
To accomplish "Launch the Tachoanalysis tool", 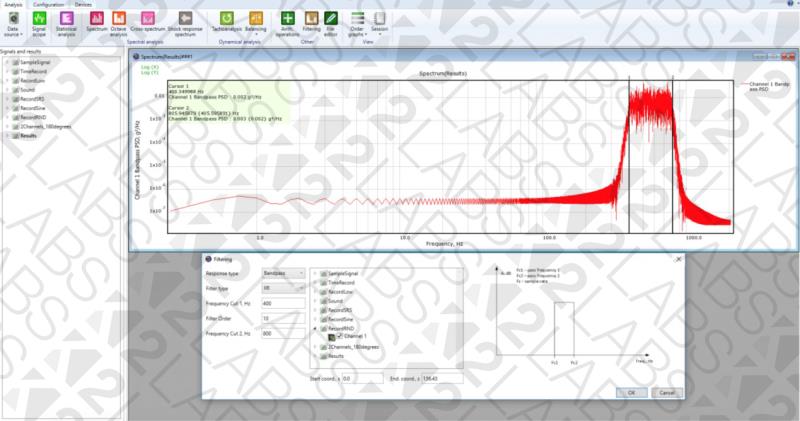I will (227, 22).
